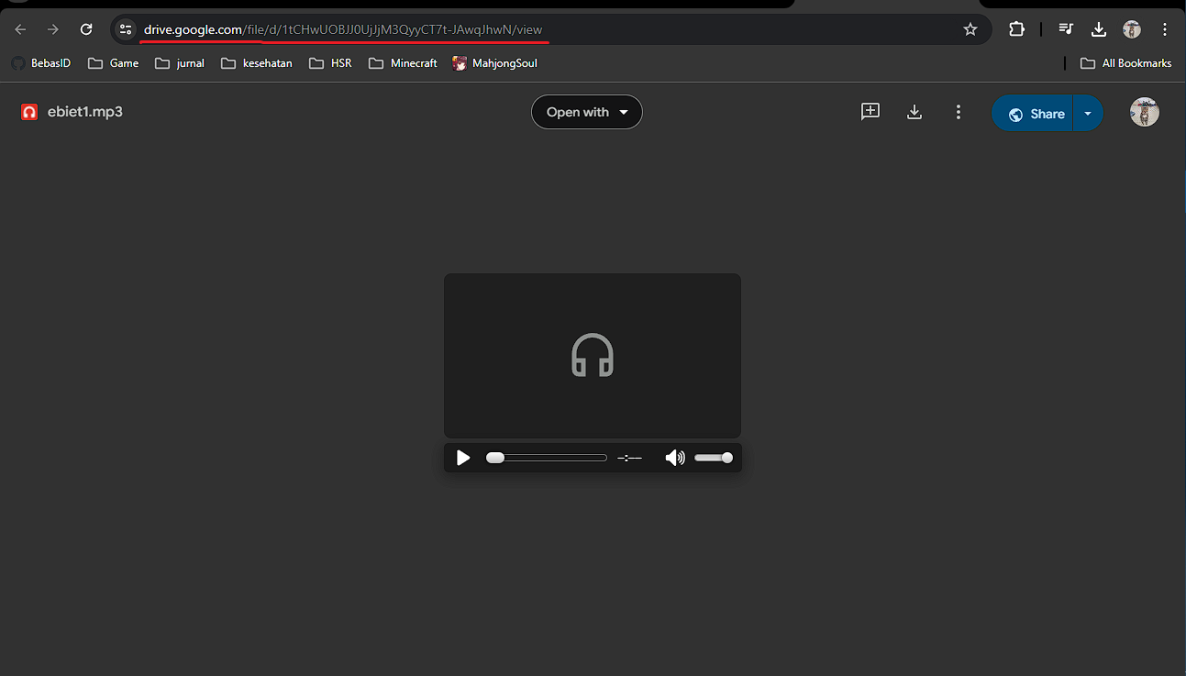Adjust the volume slider
The image size is (1186, 676).
click(713, 457)
